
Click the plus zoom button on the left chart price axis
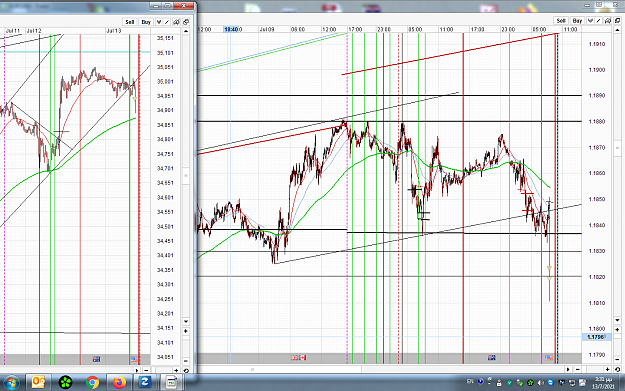[x=186, y=331]
